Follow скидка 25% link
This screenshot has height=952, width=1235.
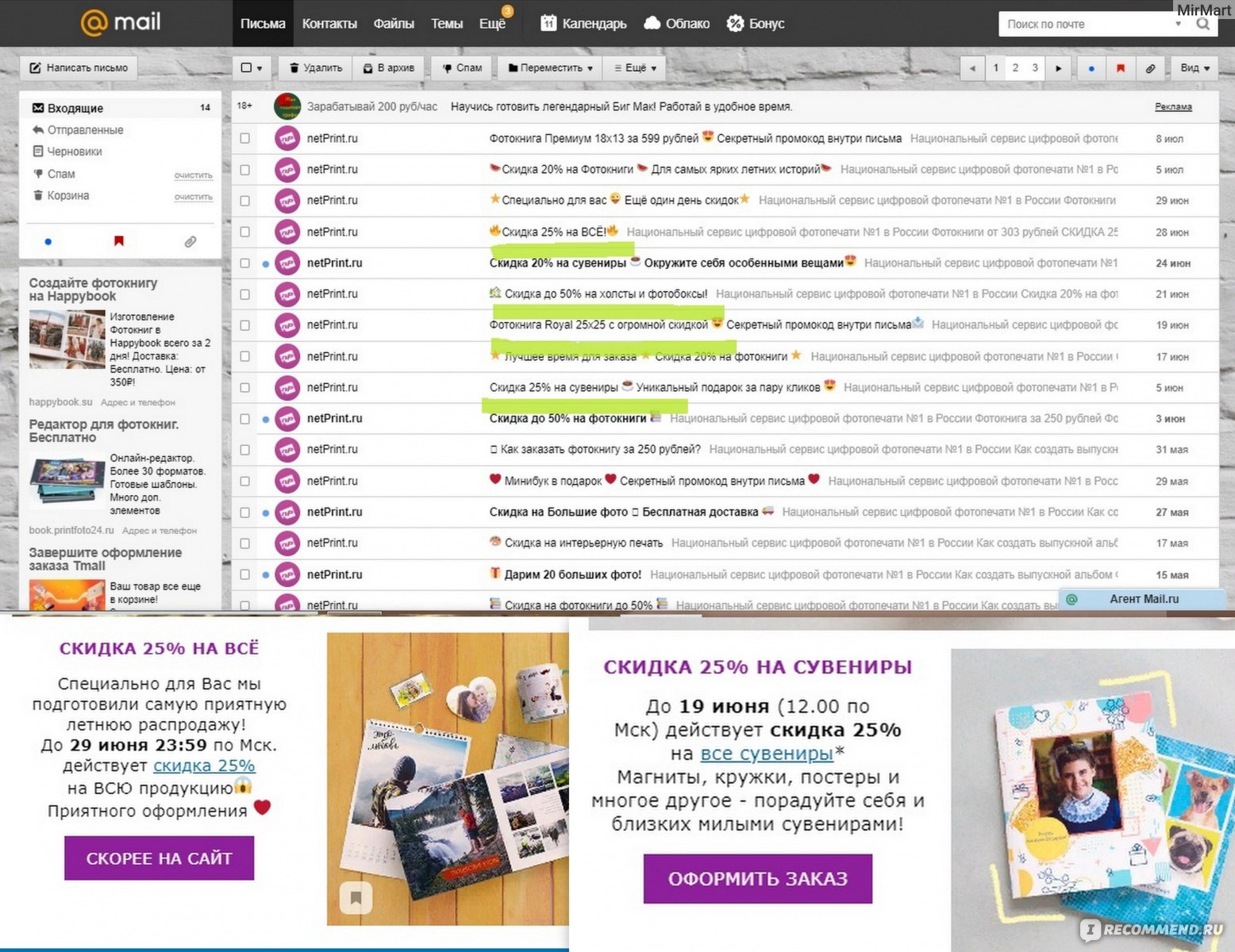204,766
